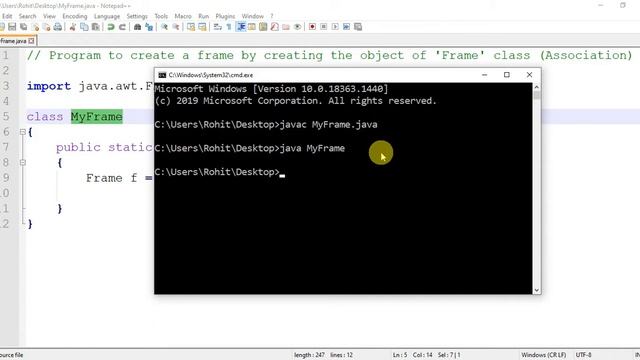Click 'Ln : 5' in status bar
The image size is (640, 360).
pyautogui.click(x=400, y=355)
